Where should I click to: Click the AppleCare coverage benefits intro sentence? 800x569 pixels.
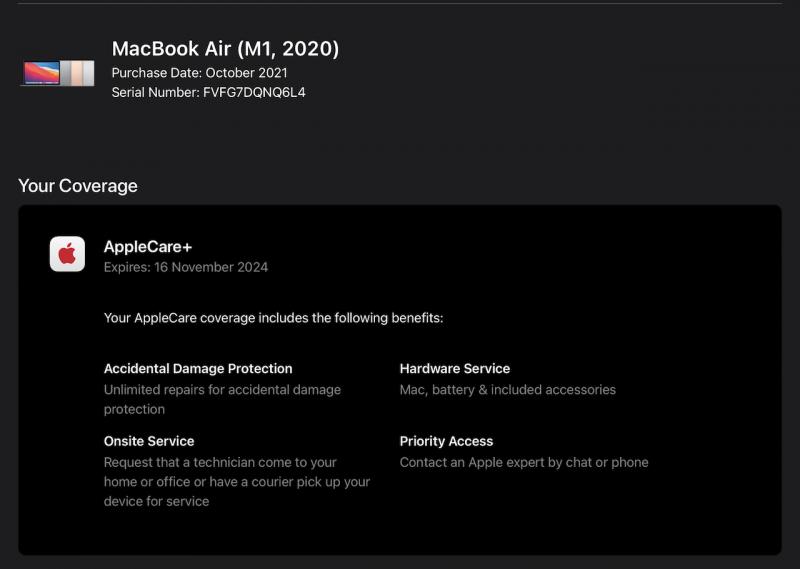click(273, 318)
